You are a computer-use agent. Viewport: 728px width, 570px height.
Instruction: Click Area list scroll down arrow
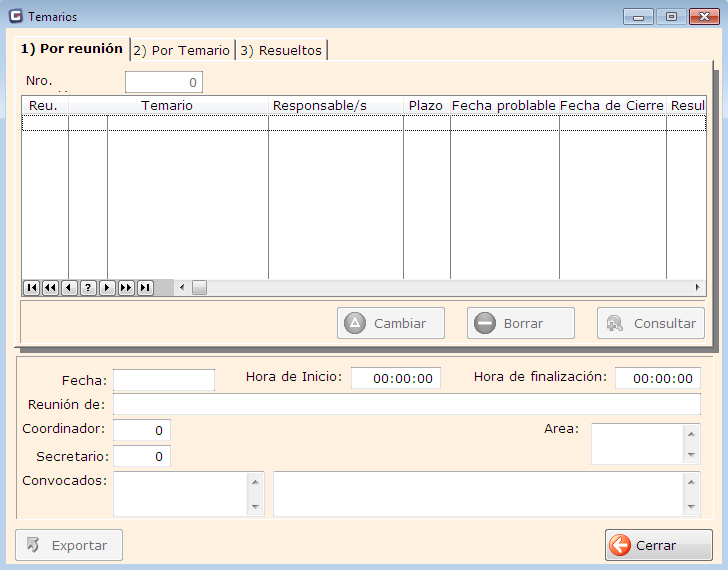pyautogui.click(x=691, y=454)
